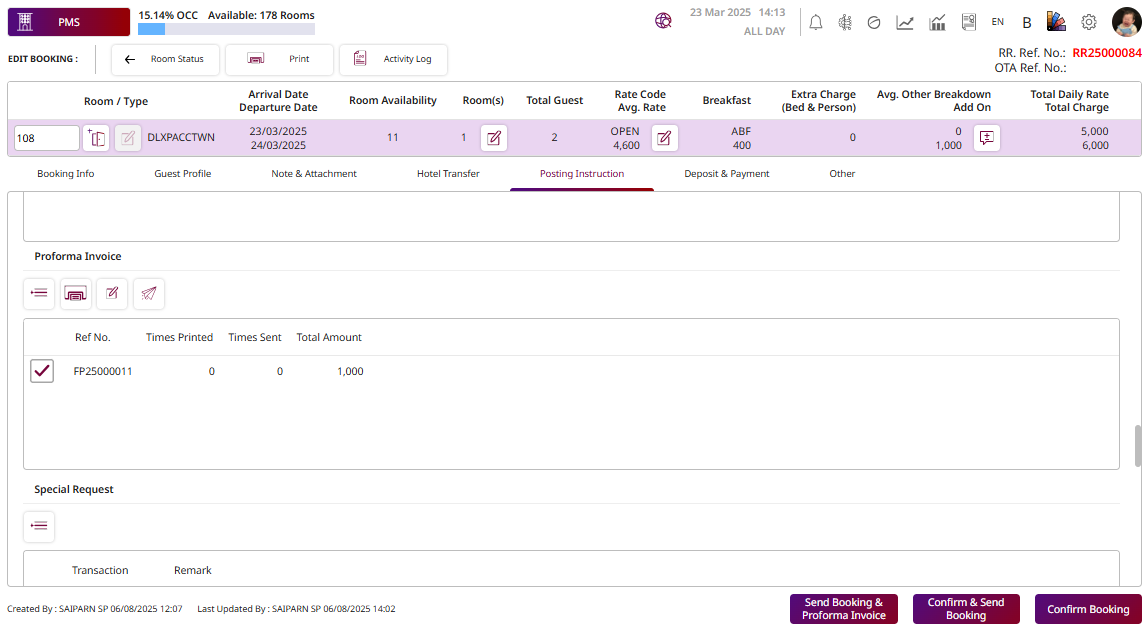Open the Guest Profile tab
This screenshot has height=632, width=1147.
point(182,174)
